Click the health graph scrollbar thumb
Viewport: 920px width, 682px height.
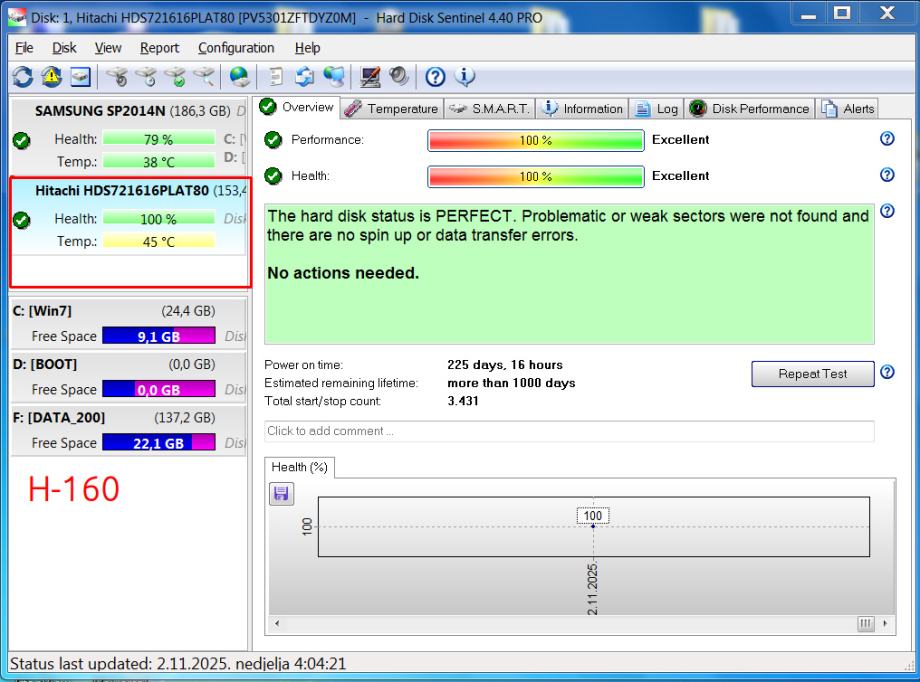click(x=865, y=623)
